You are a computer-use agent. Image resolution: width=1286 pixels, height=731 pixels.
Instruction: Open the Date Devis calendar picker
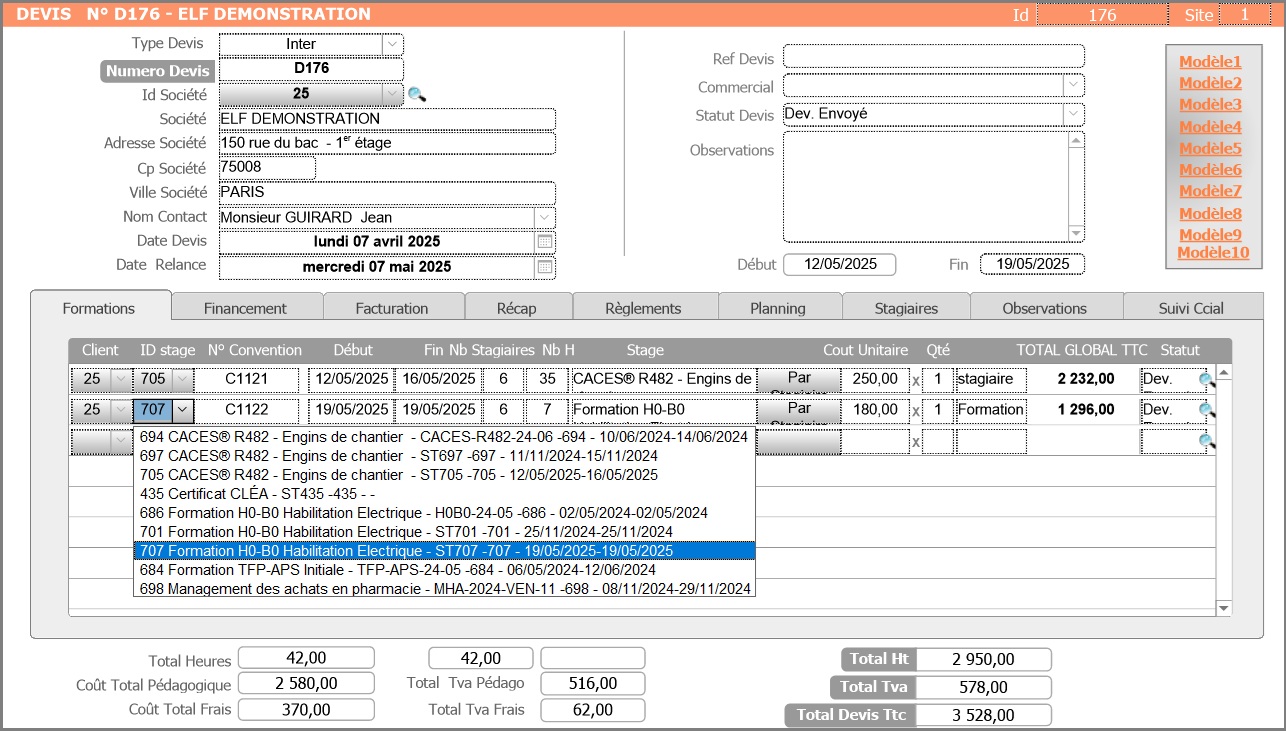(x=545, y=242)
